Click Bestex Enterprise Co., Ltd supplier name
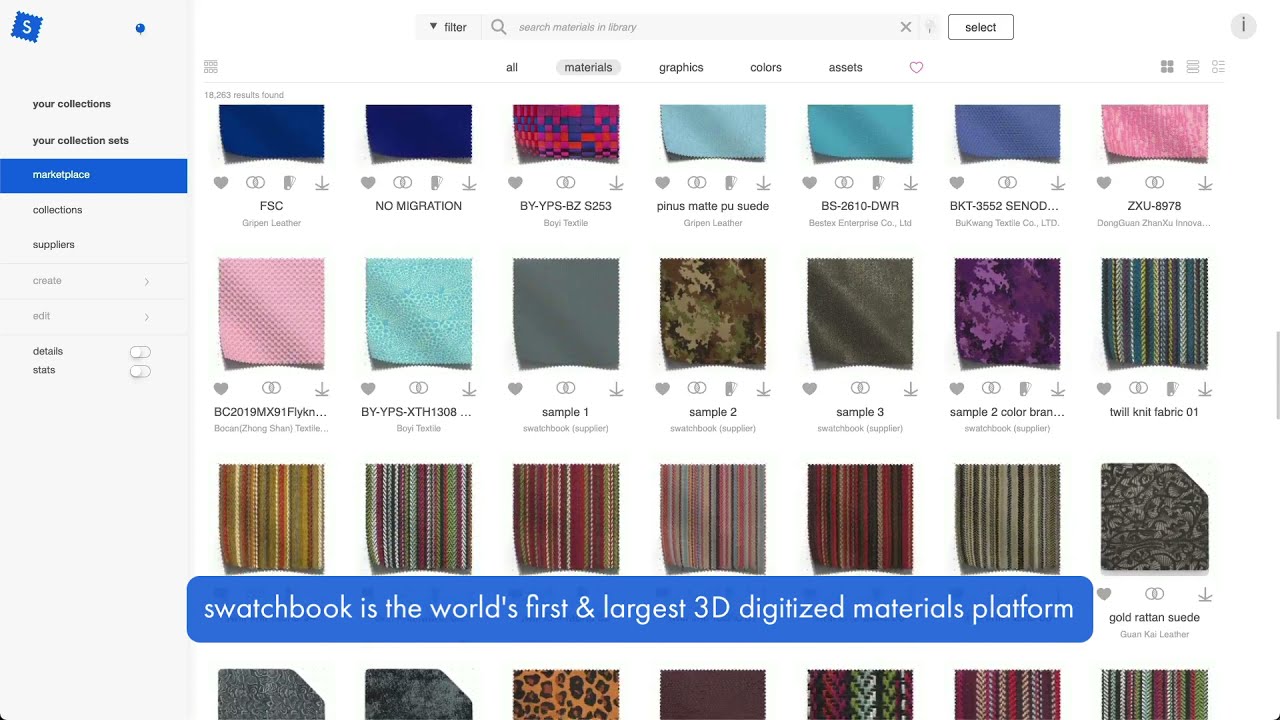Image resolution: width=1280 pixels, height=720 pixels. (860, 223)
